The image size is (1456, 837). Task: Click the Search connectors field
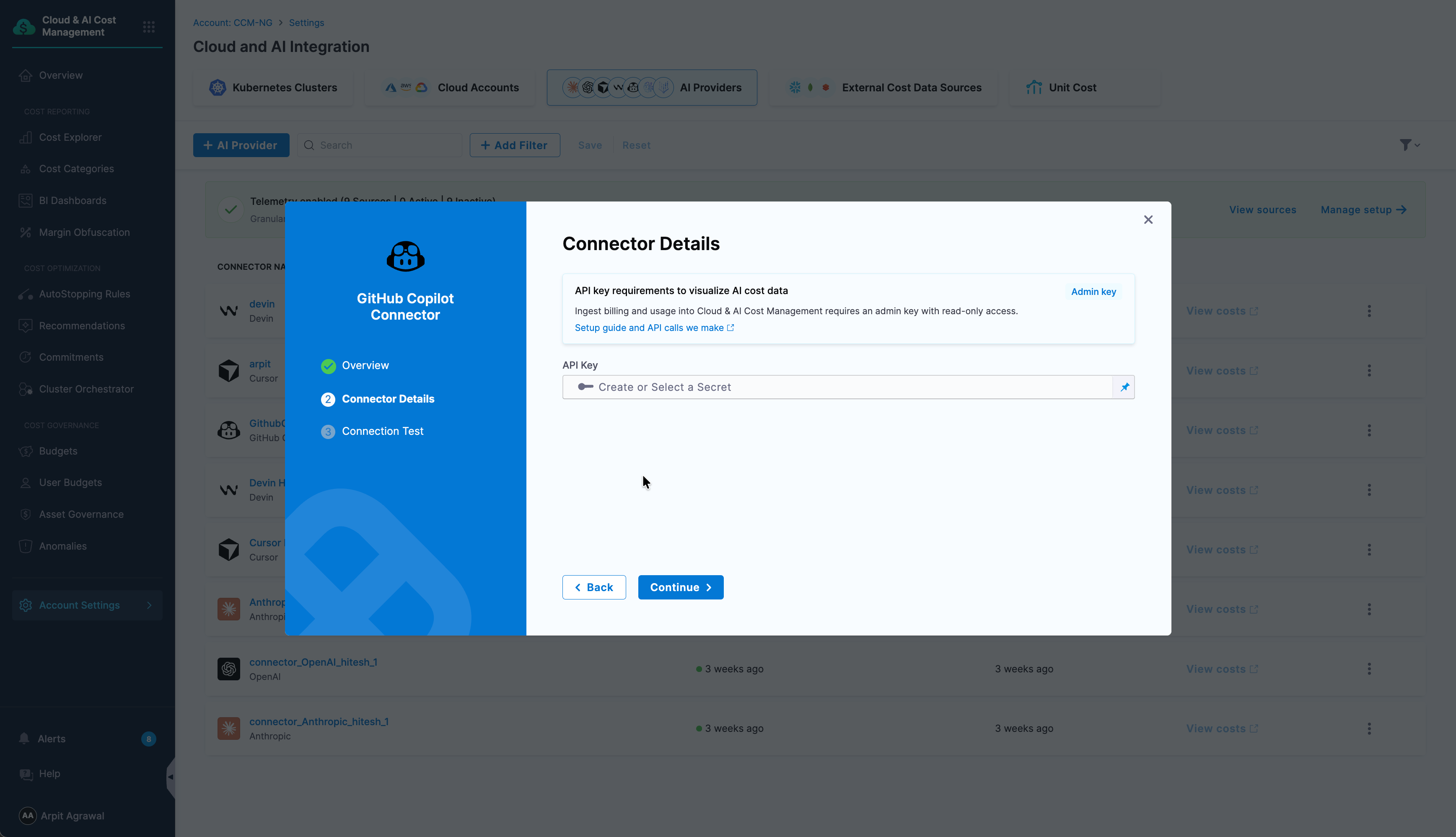coord(380,145)
